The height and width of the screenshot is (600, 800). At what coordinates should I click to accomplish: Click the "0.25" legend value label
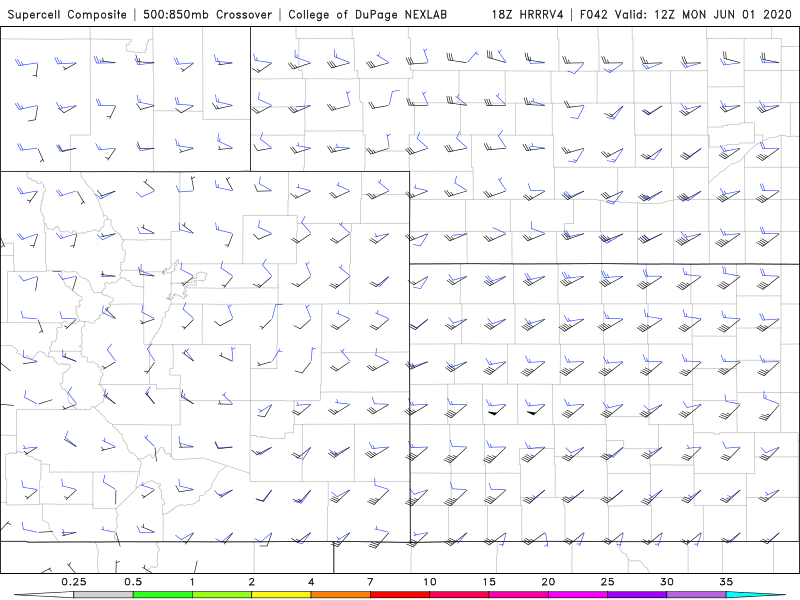point(74,582)
